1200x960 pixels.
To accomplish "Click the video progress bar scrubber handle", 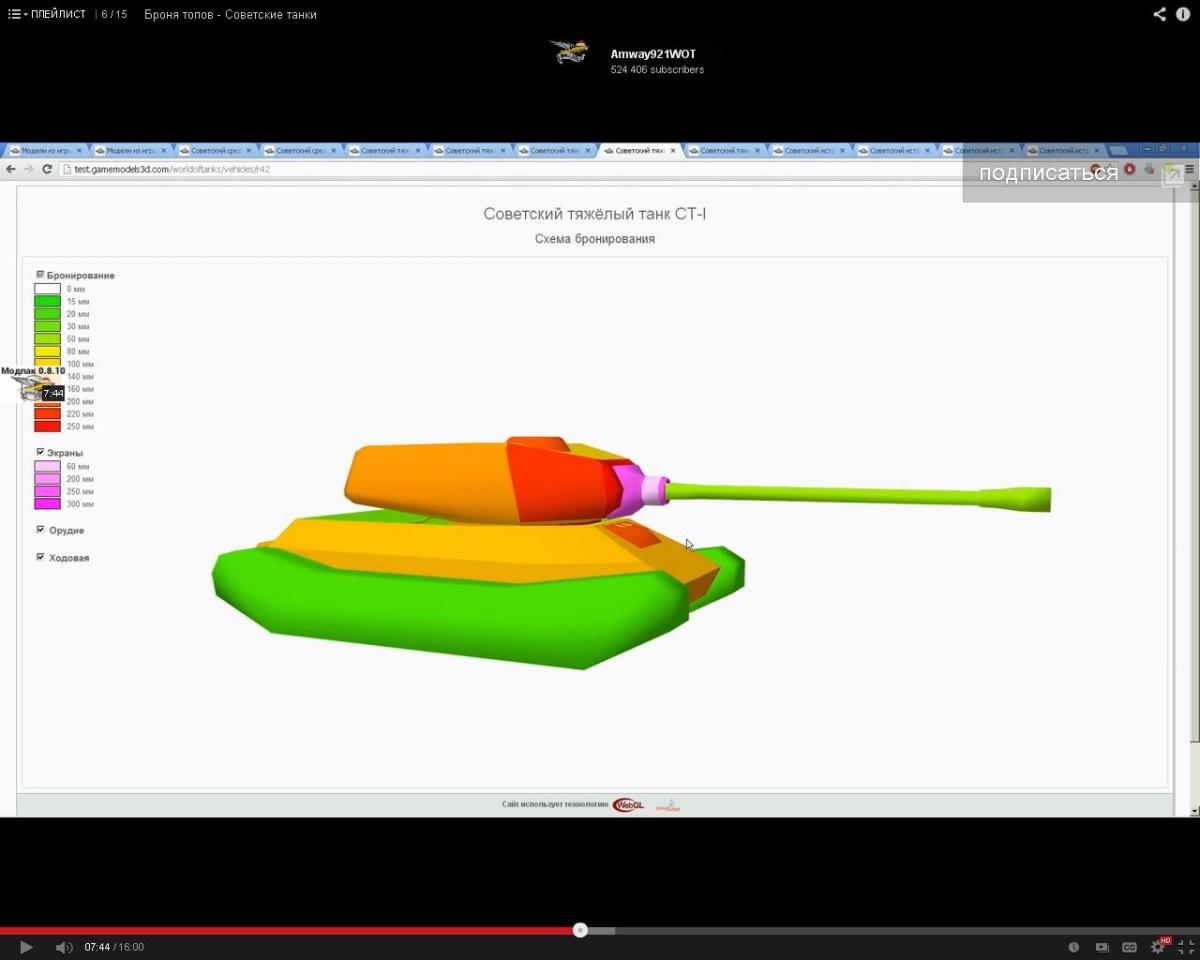I will coord(580,930).
